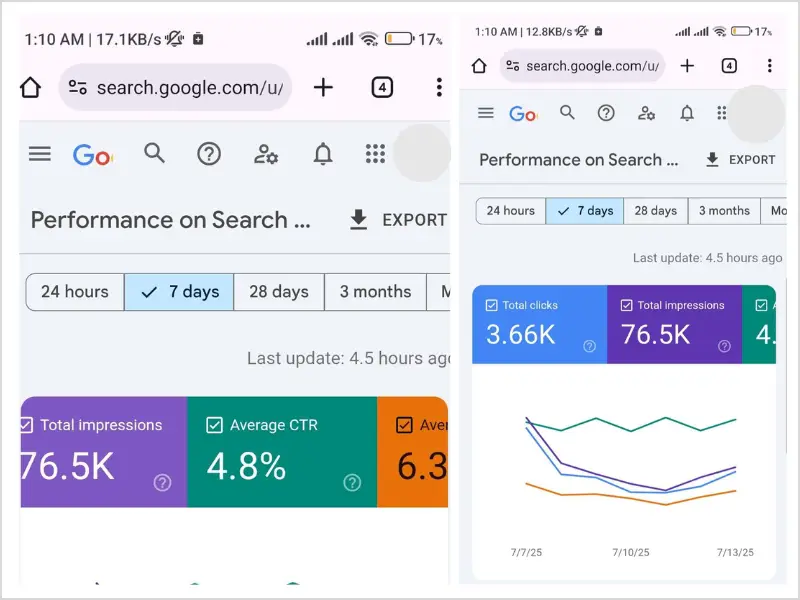The image size is (800, 600).
Task: Select 28 days range, right screenshot
Action: [656, 211]
